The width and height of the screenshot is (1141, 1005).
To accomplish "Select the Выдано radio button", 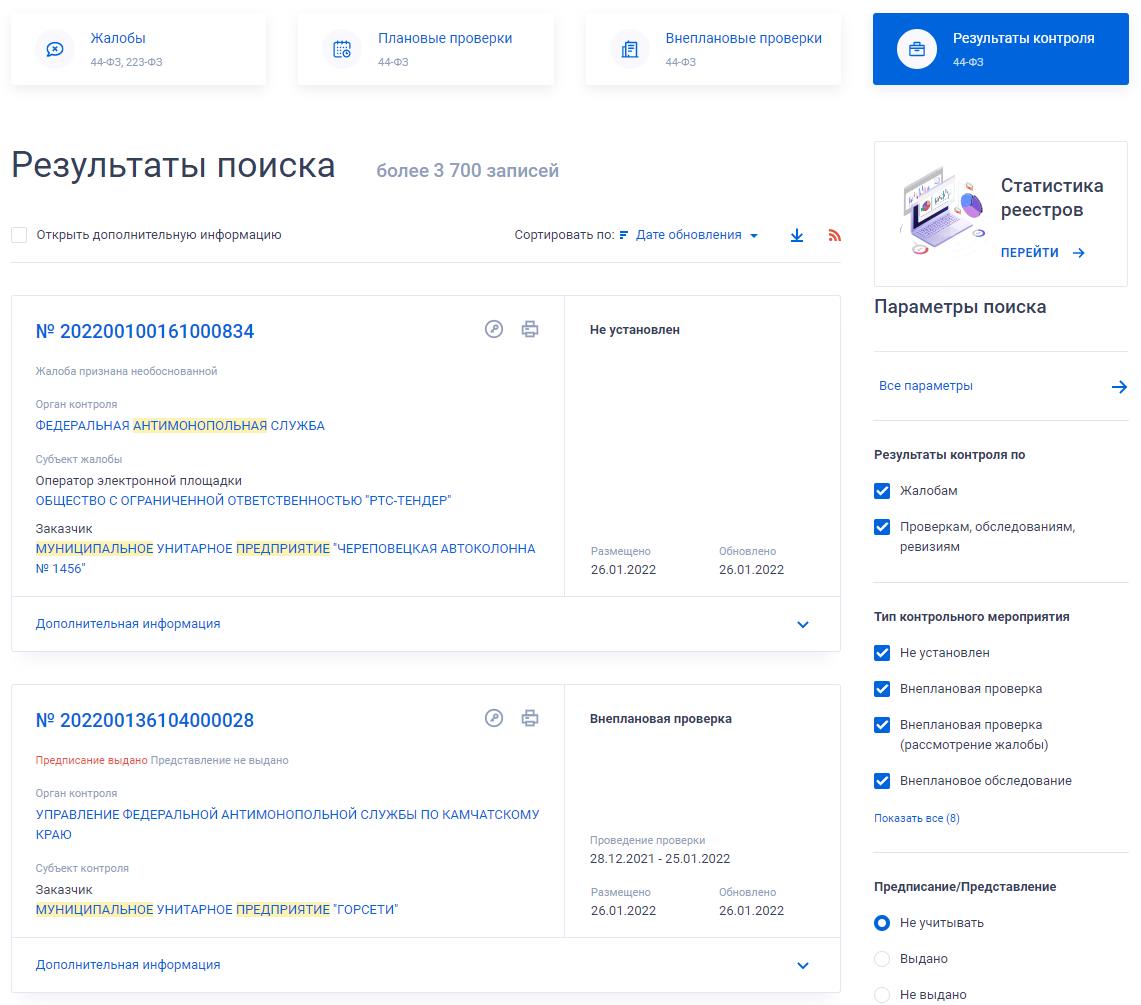I will 882,958.
